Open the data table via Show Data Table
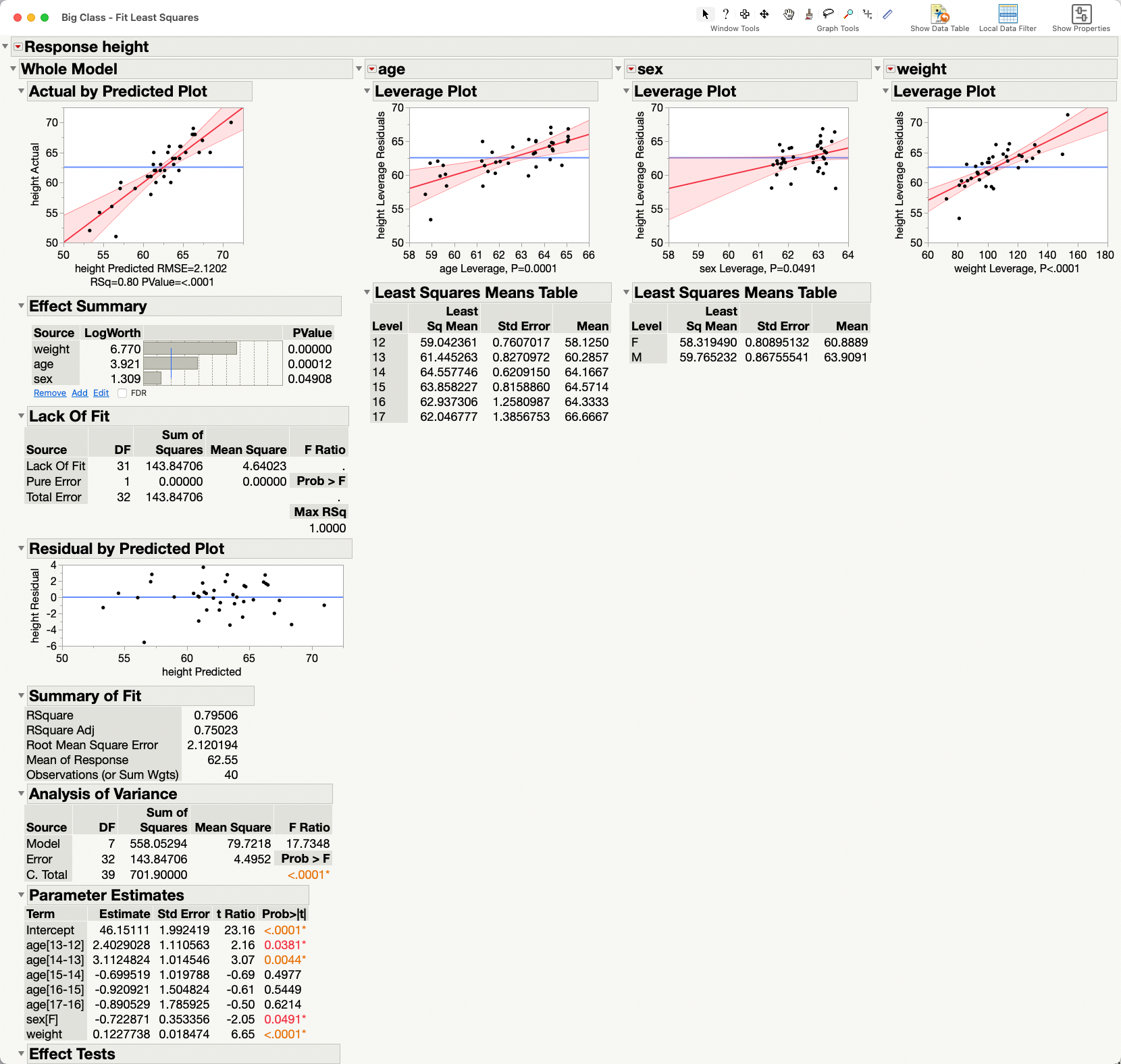Screen dimensions: 1121x1064 tap(939, 15)
